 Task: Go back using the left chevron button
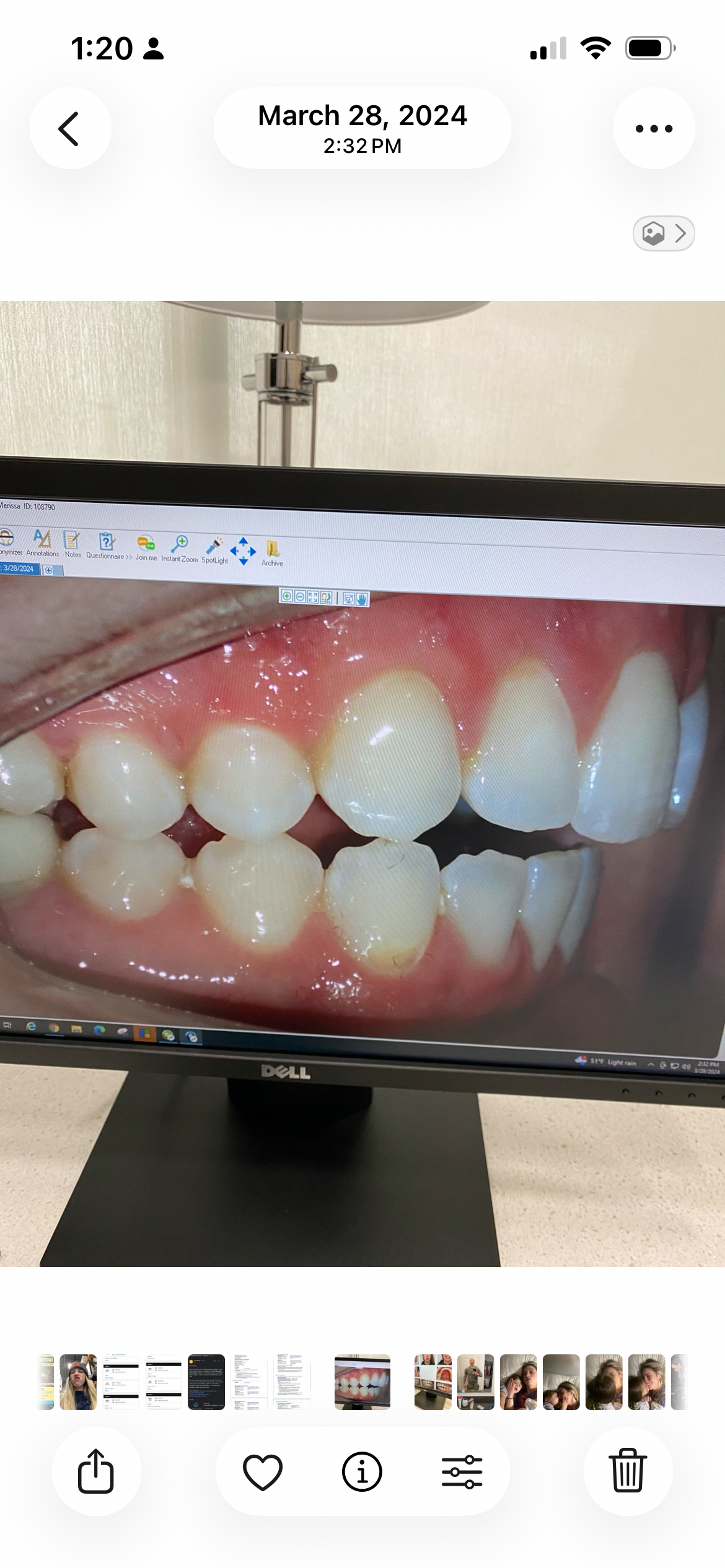click(x=70, y=128)
